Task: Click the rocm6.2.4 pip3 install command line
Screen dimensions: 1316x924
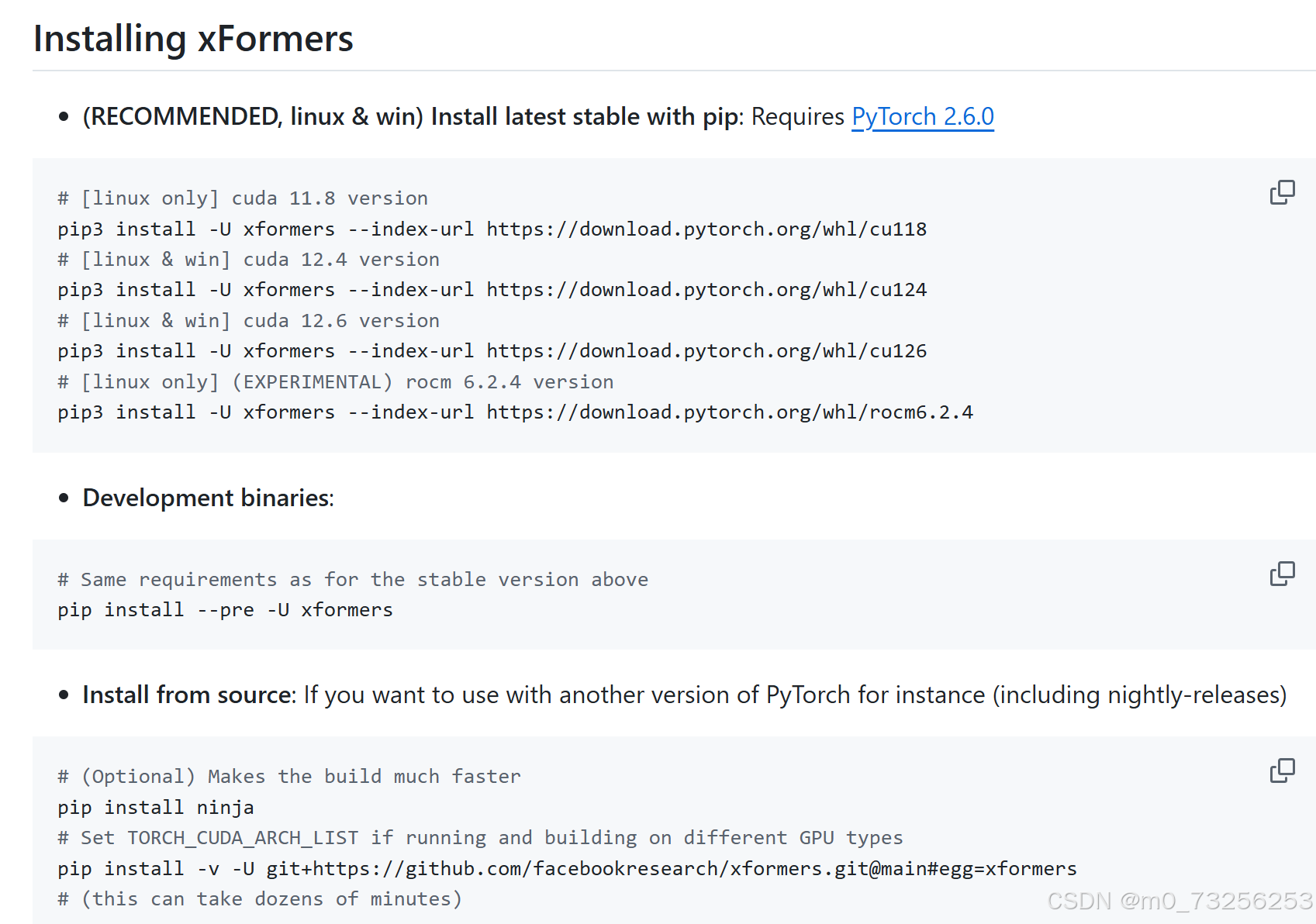Action: point(515,412)
